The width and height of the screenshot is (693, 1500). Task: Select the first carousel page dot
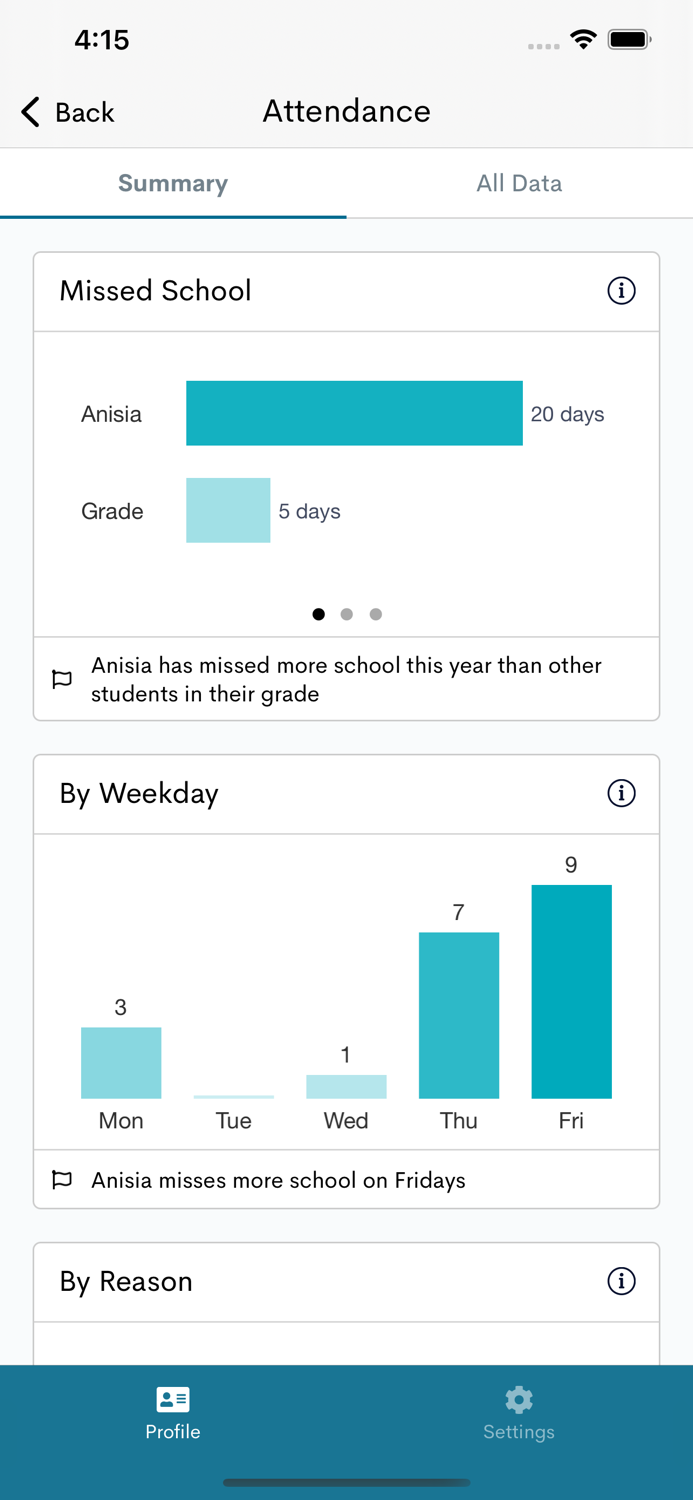[318, 614]
